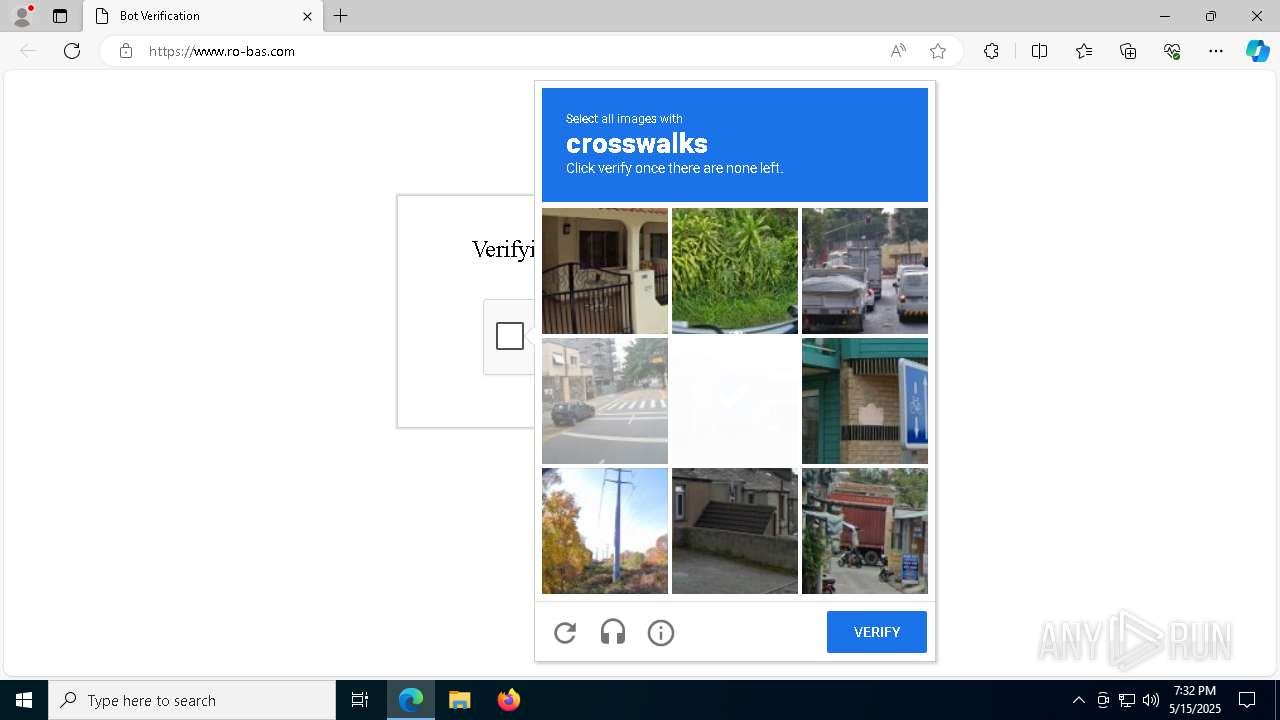Open tab actions menu icon
Screen dimensions: 1280x720
coord(60,16)
